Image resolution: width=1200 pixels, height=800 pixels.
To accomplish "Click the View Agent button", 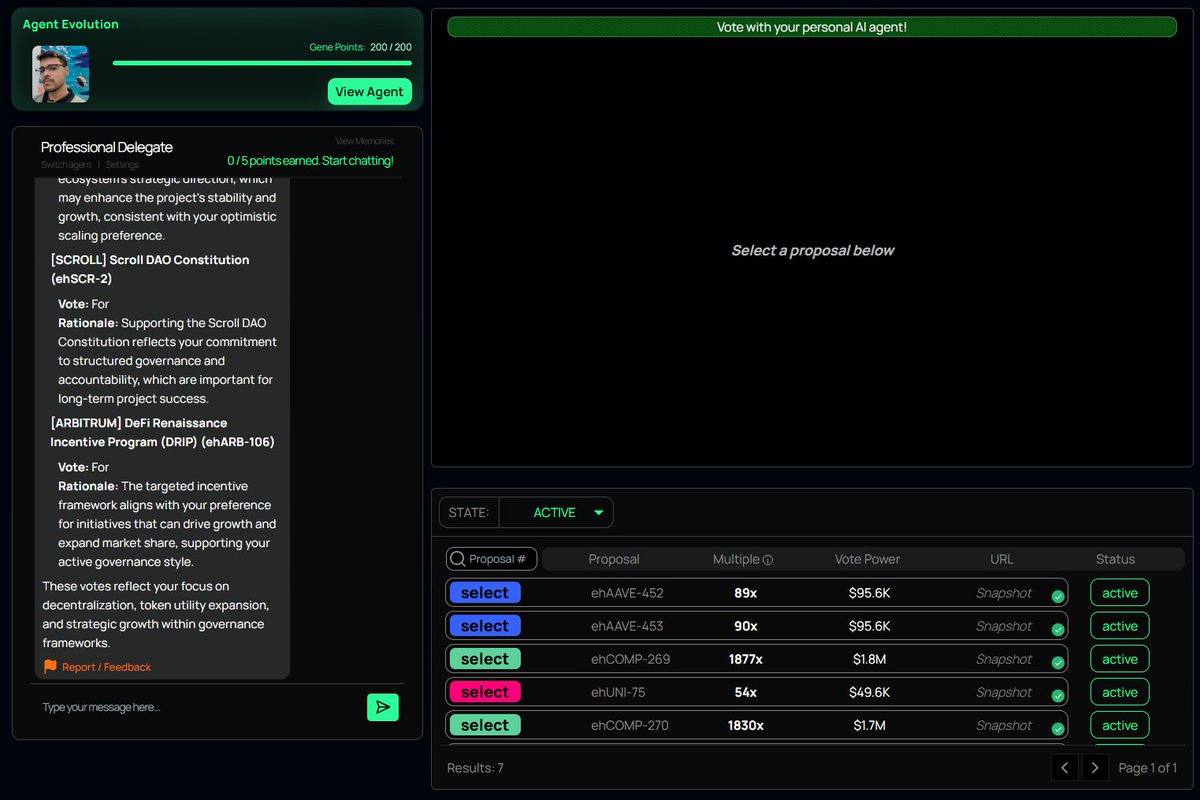I will [x=369, y=91].
